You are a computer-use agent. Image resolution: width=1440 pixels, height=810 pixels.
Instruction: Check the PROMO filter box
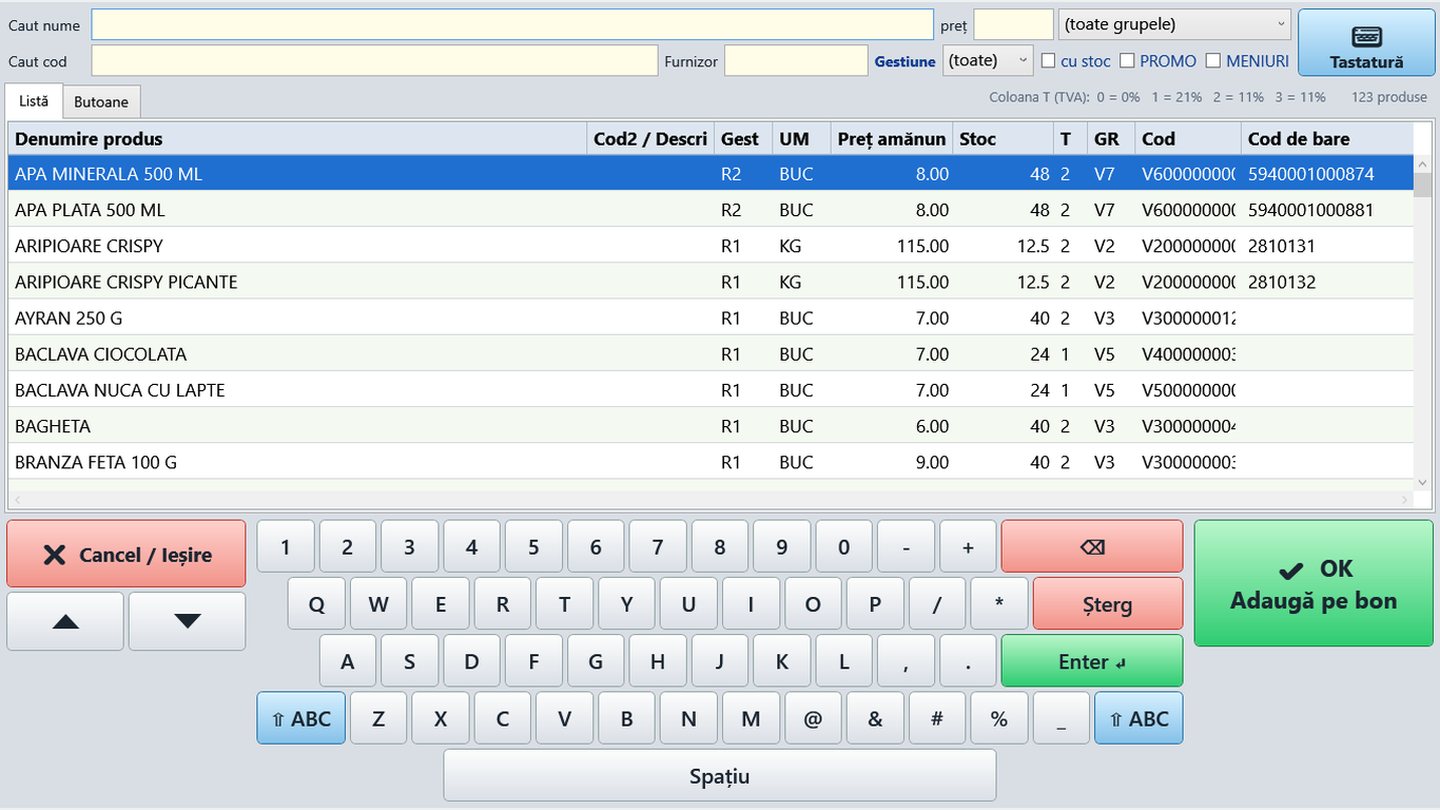pyautogui.click(x=1127, y=61)
